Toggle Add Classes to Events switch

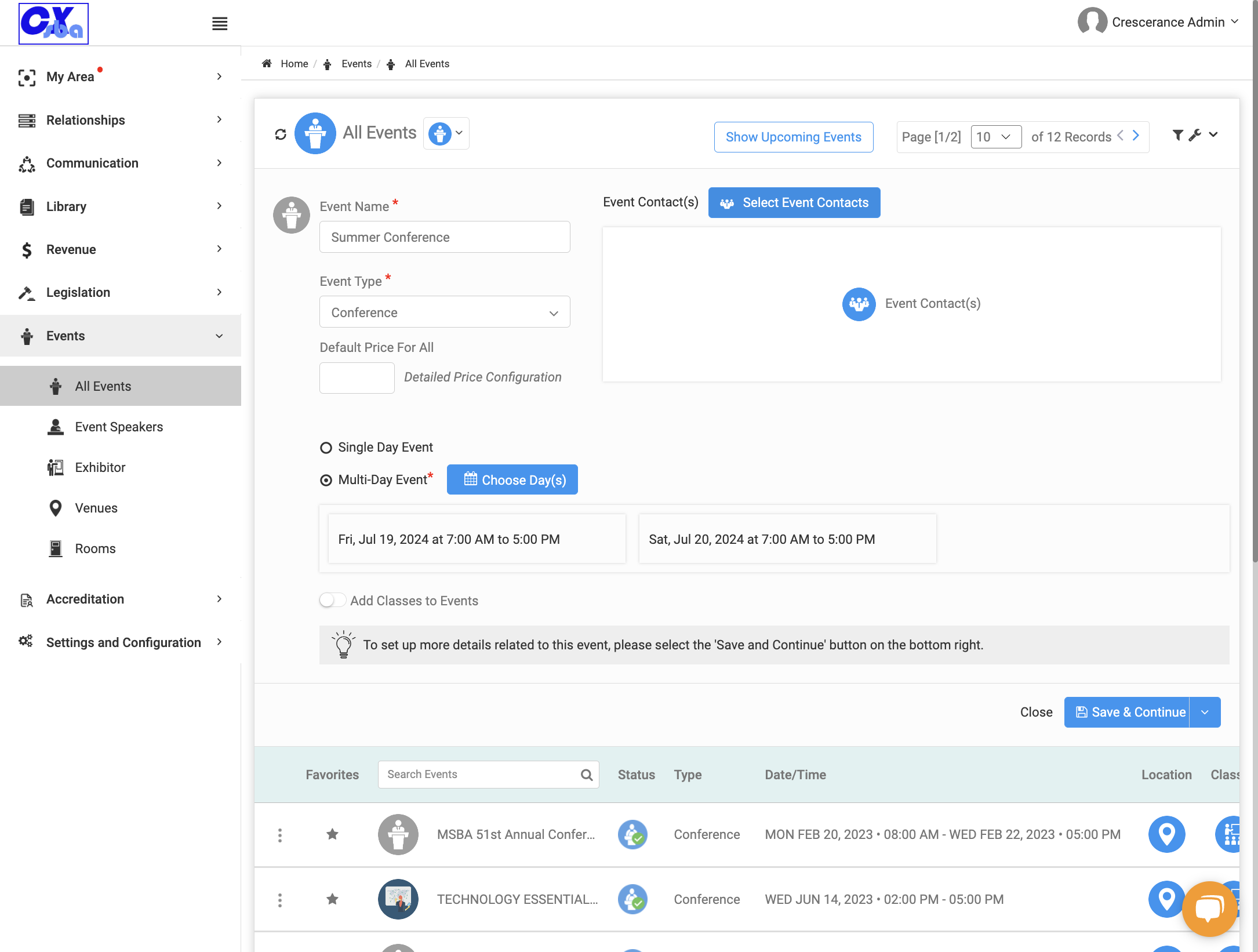pos(332,600)
